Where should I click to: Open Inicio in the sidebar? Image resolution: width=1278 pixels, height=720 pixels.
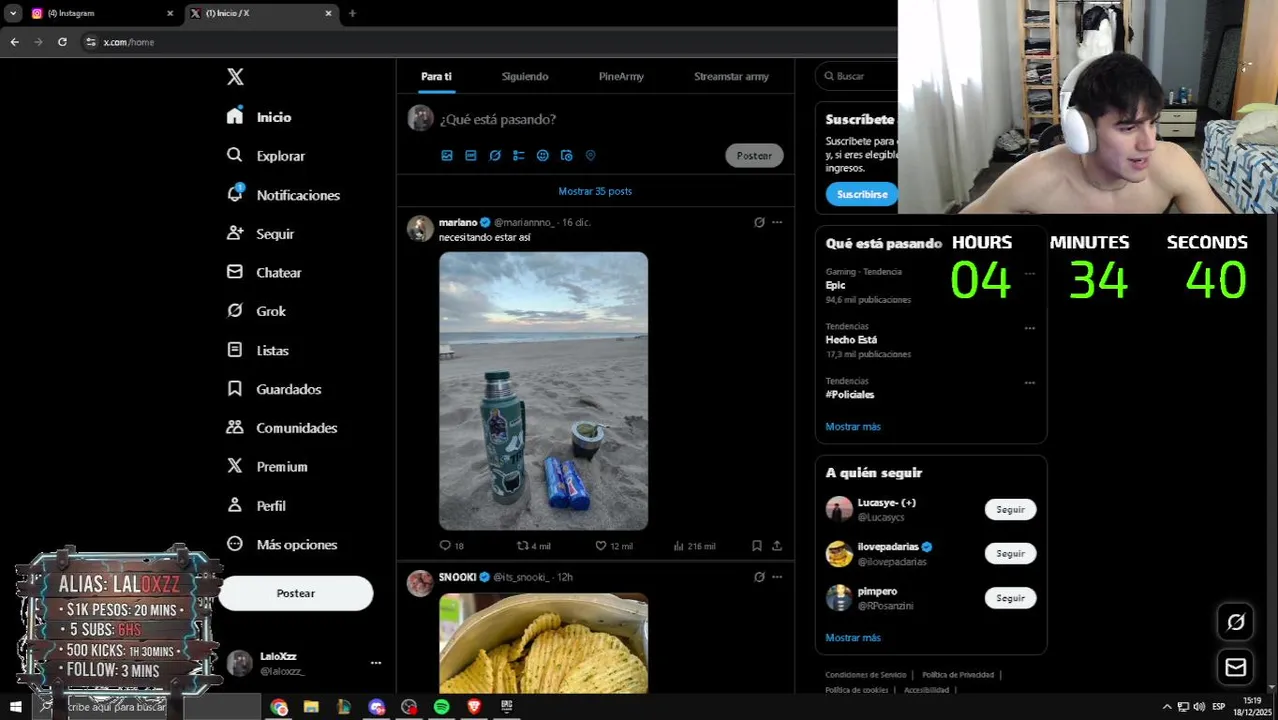[260, 117]
